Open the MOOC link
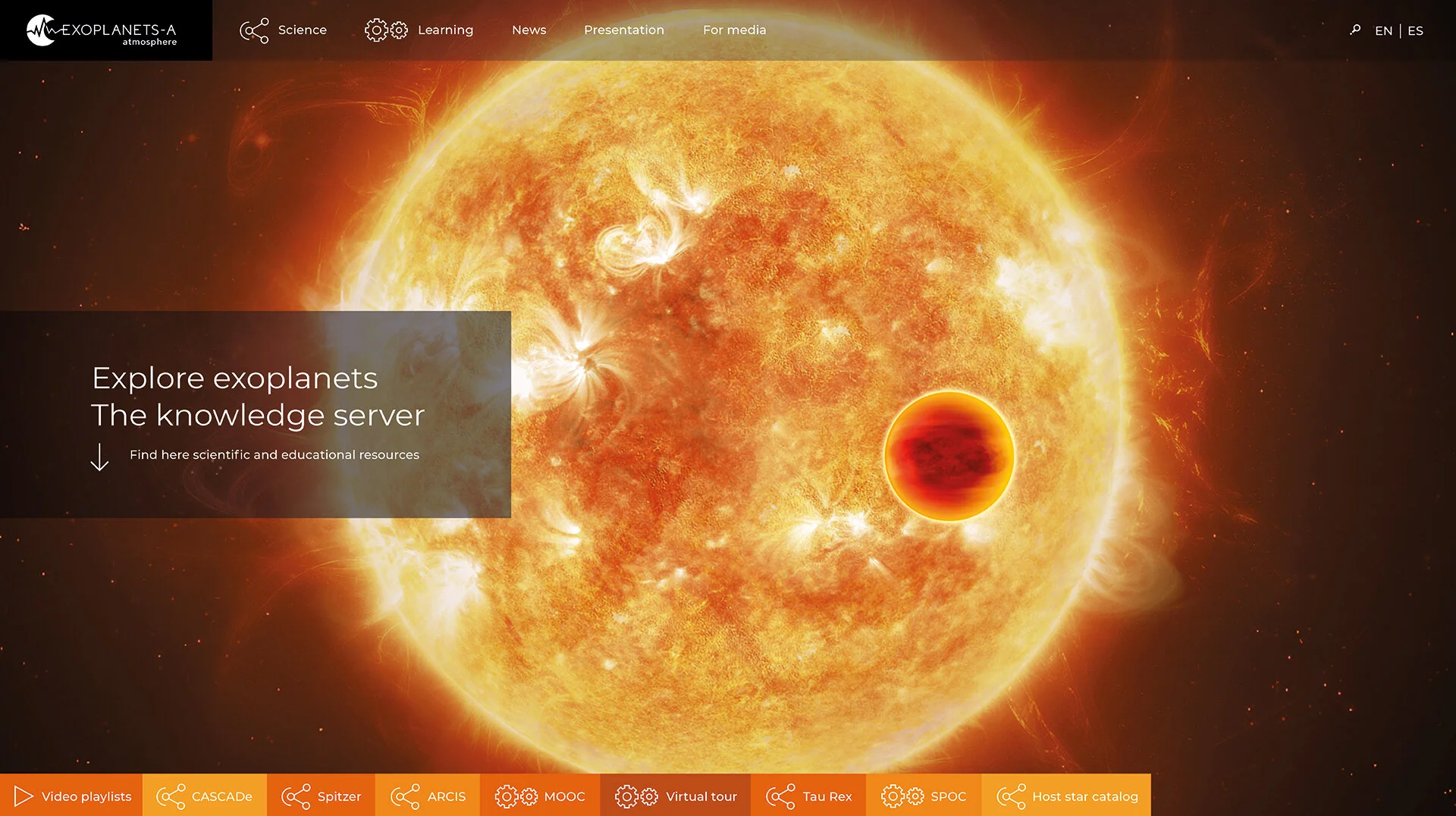This screenshot has width=1456, height=816. click(540, 796)
